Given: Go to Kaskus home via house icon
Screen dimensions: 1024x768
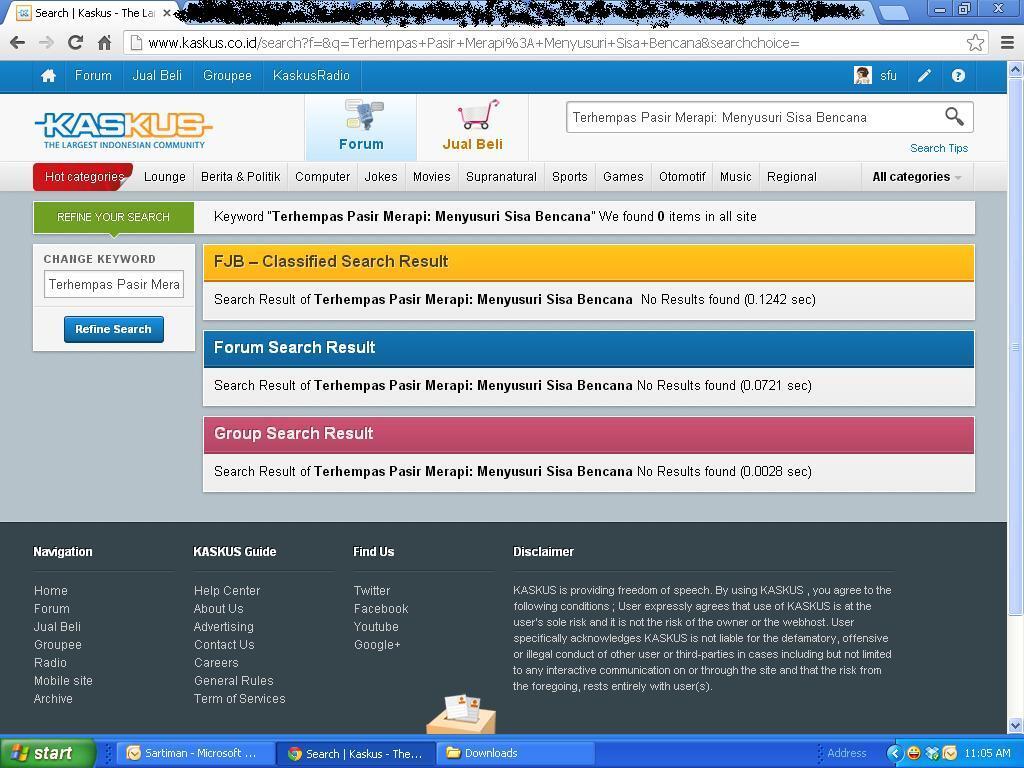Looking at the screenshot, I should click(x=48, y=76).
